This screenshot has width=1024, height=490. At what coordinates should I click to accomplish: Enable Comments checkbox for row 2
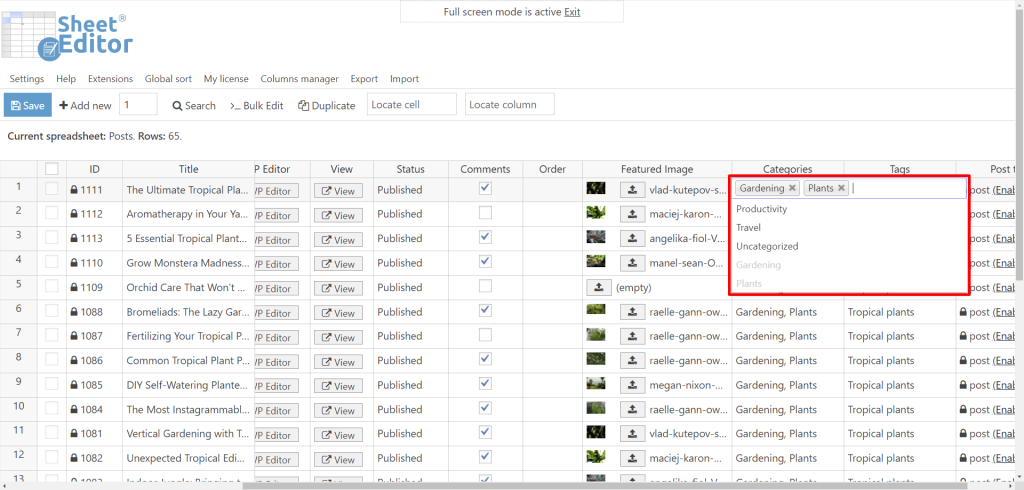click(485, 213)
